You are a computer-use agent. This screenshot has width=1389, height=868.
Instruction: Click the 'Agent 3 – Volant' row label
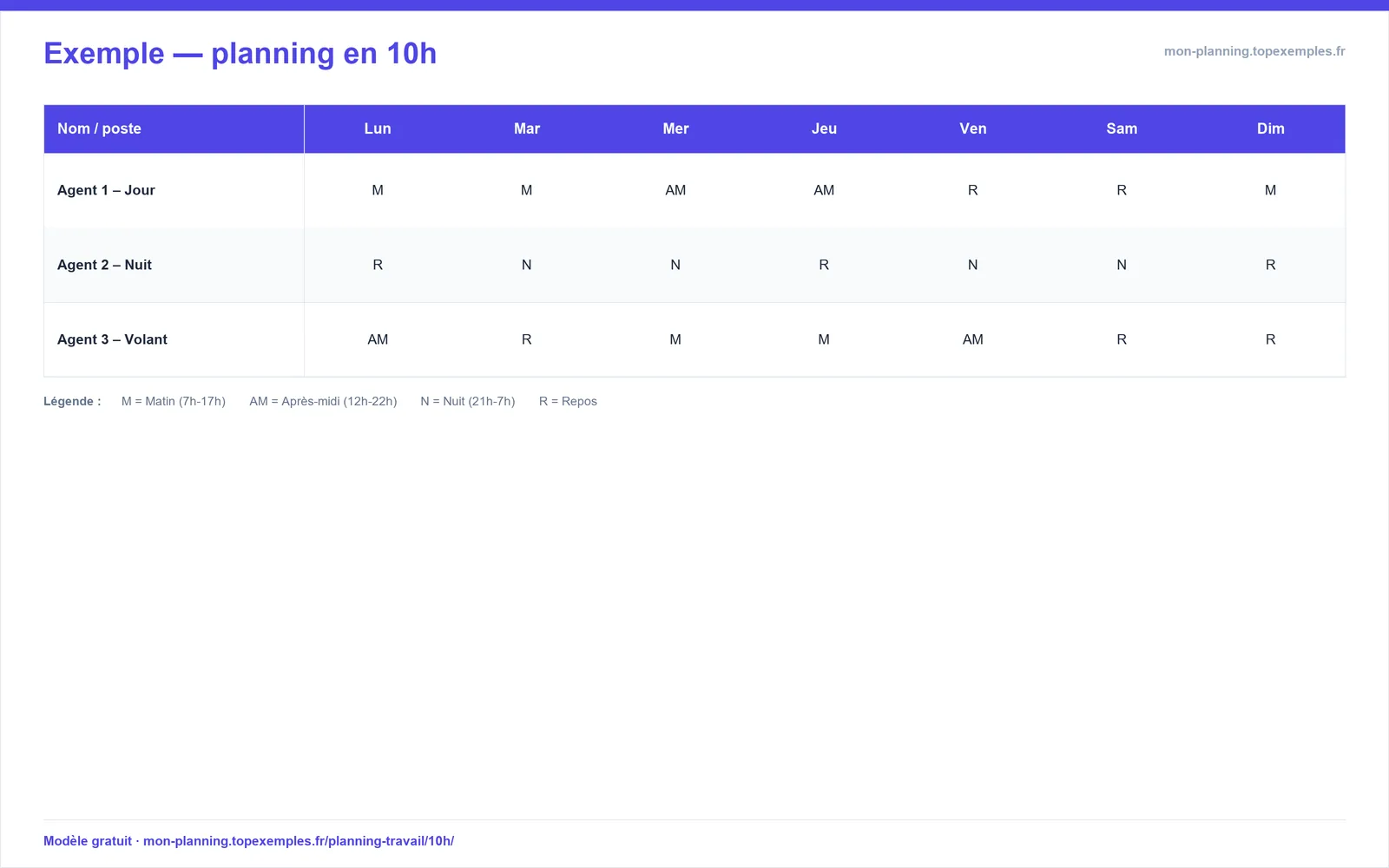pos(112,339)
